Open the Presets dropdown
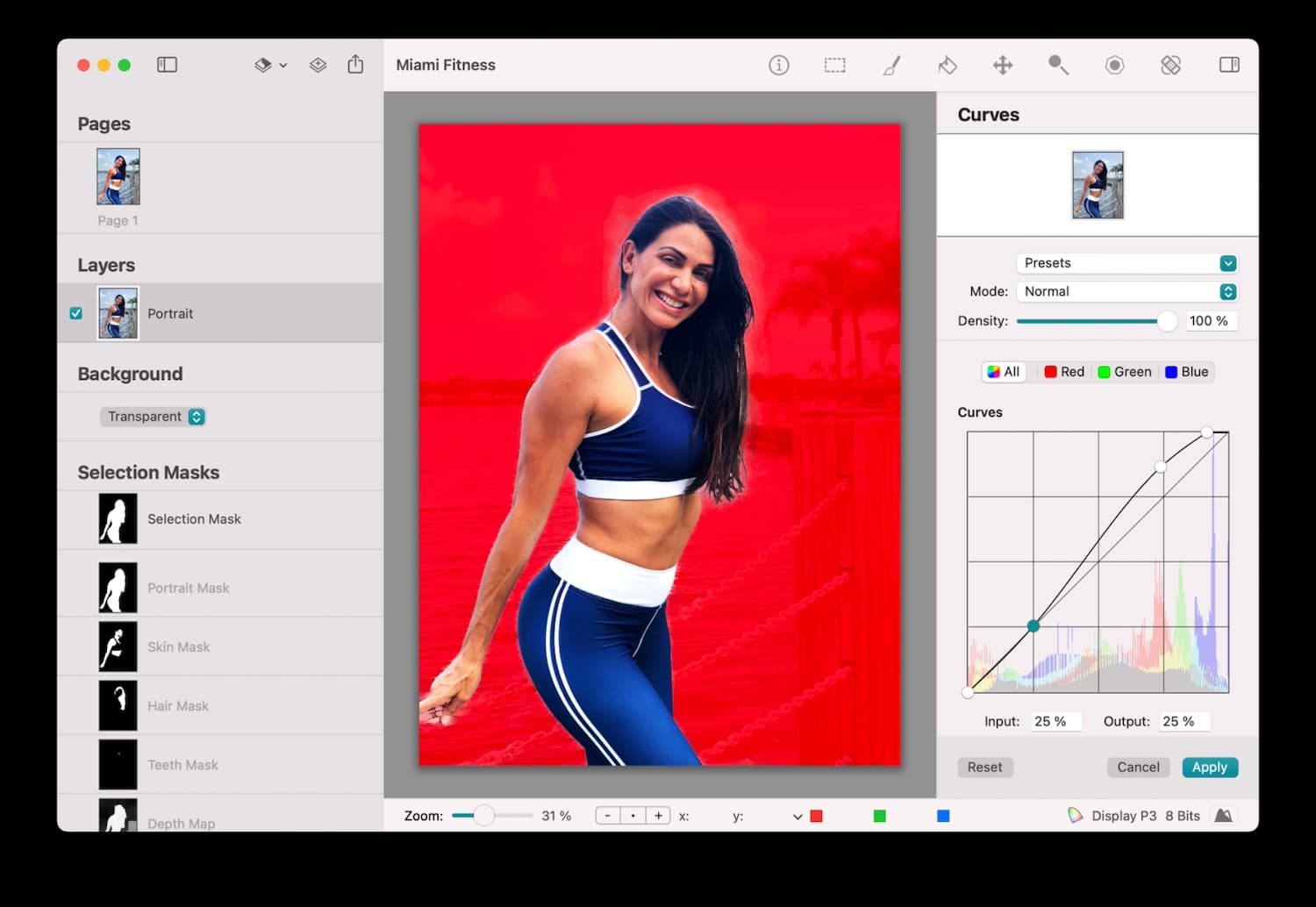This screenshot has width=1316, height=907. pos(1126,263)
